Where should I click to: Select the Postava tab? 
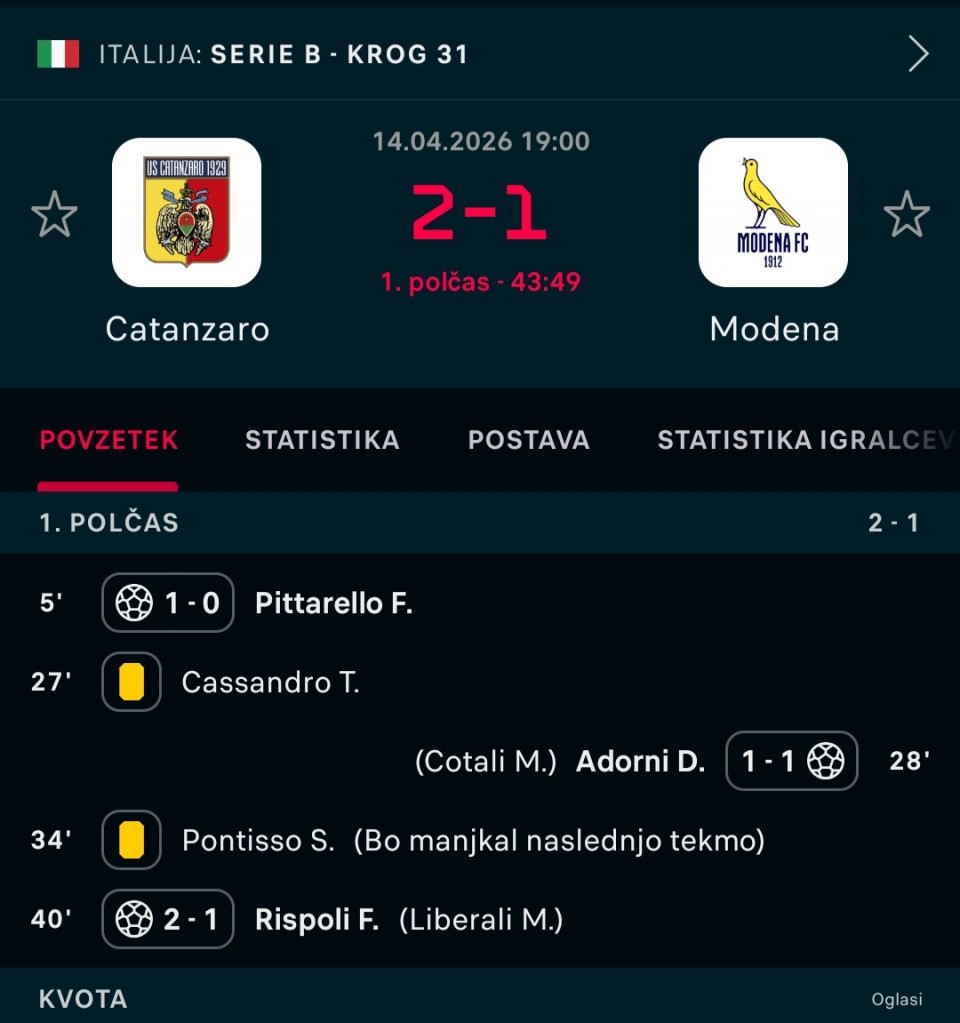click(x=529, y=440)
